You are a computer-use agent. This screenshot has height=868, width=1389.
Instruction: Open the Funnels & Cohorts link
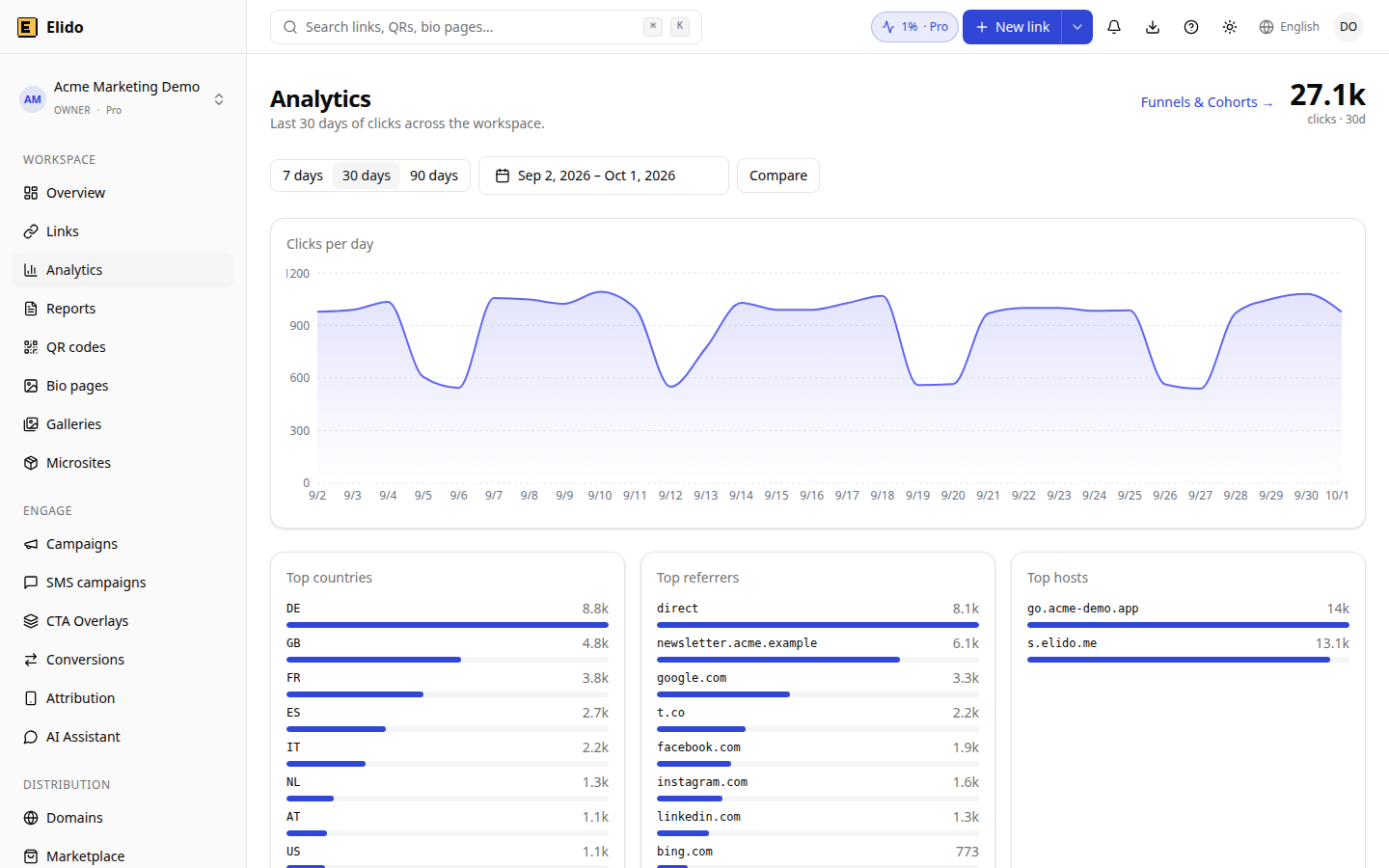click(1207, 102)
